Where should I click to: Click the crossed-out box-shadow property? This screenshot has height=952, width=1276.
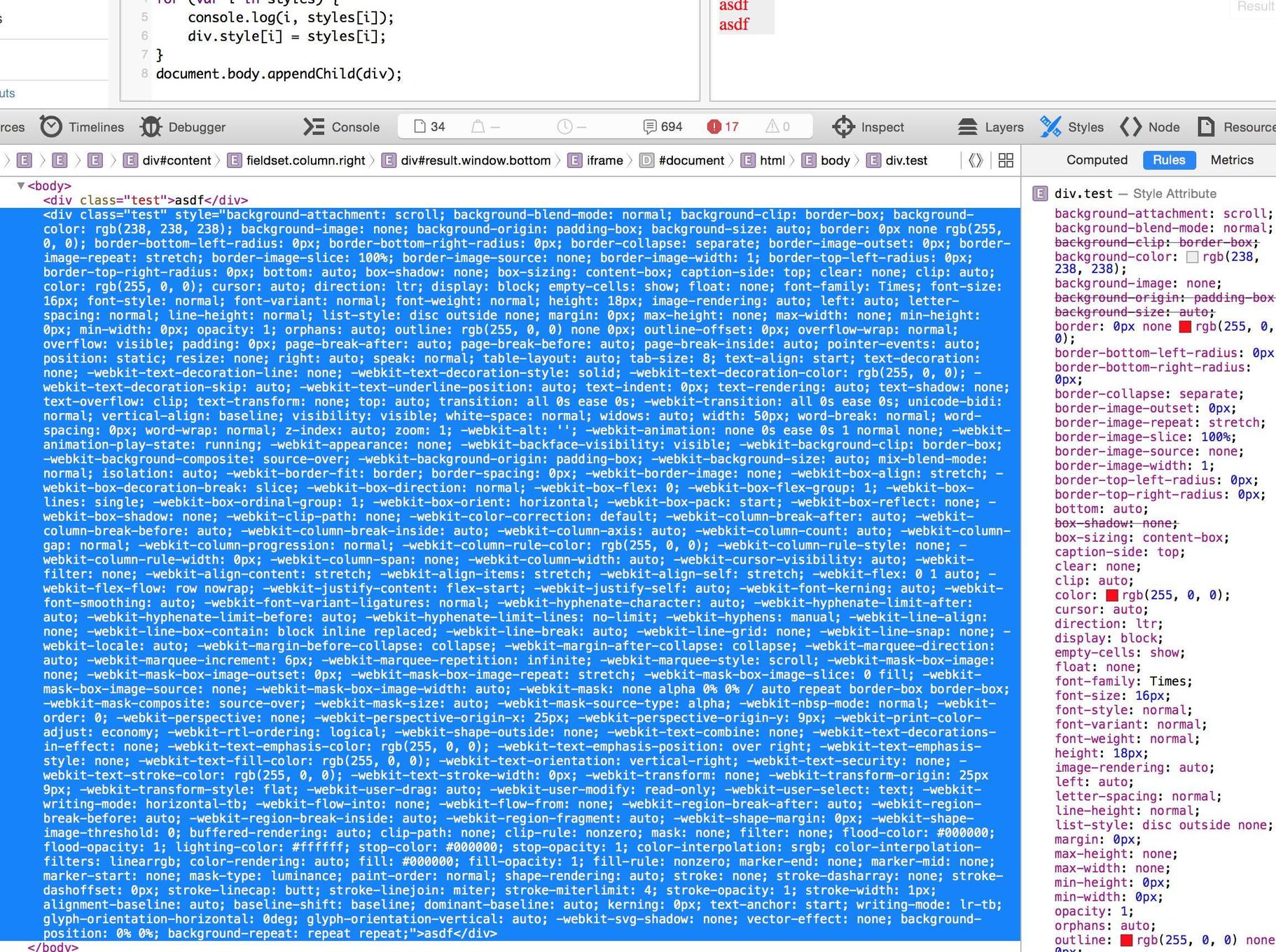pos(1116,523)
